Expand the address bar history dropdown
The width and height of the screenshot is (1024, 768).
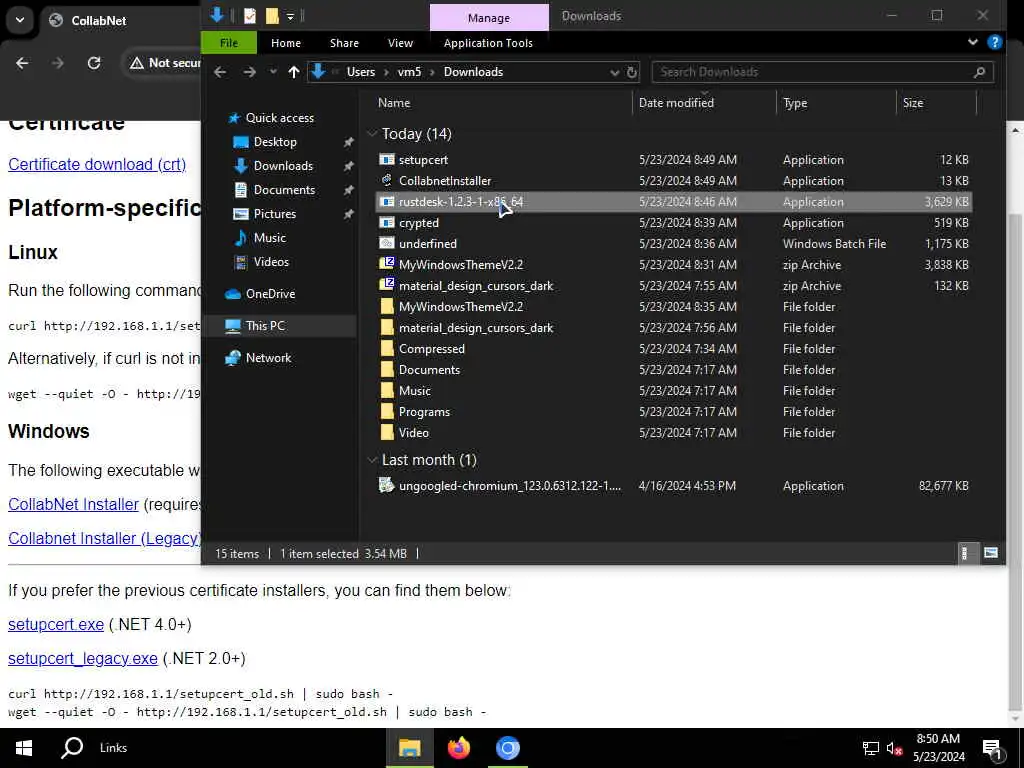614,72
